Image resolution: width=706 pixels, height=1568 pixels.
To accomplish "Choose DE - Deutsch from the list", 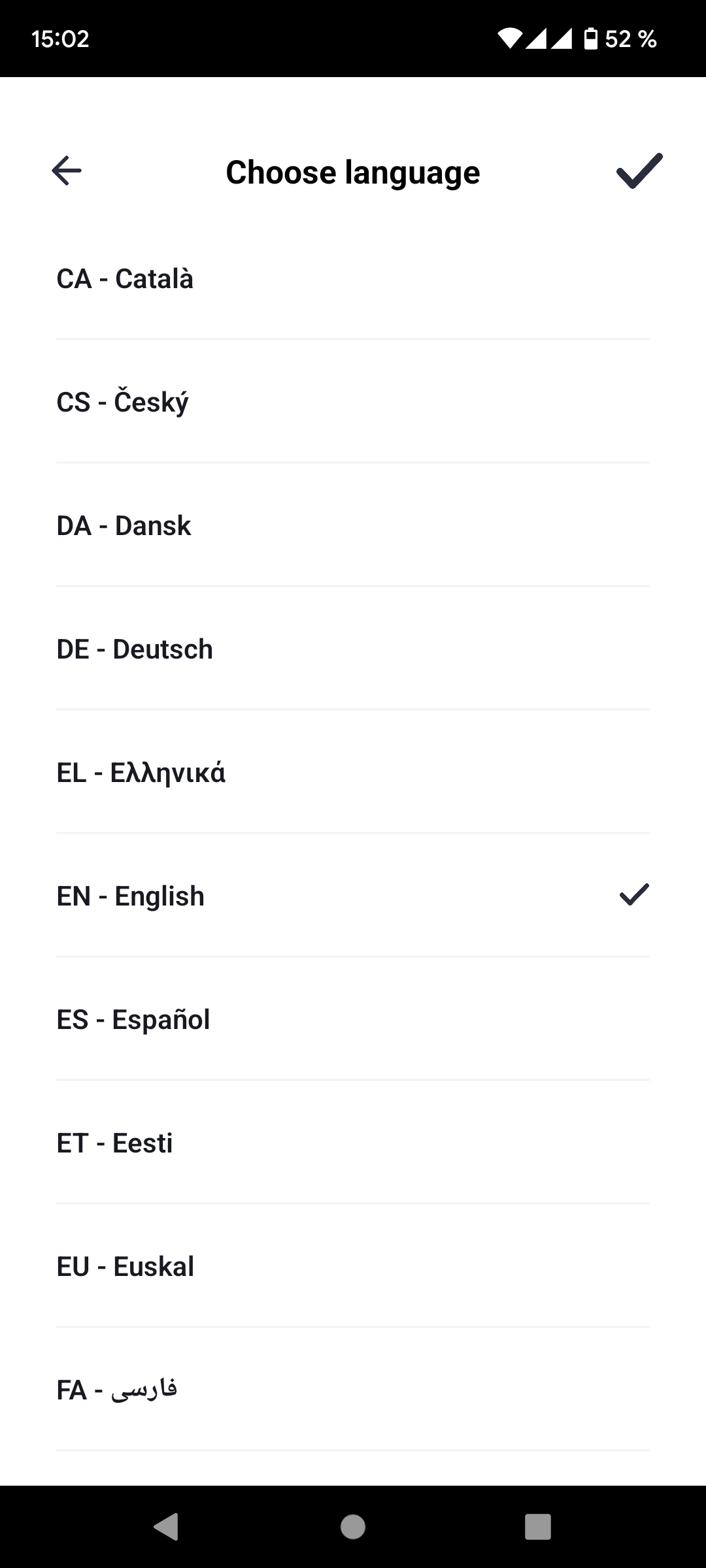I will click(353, 649).
